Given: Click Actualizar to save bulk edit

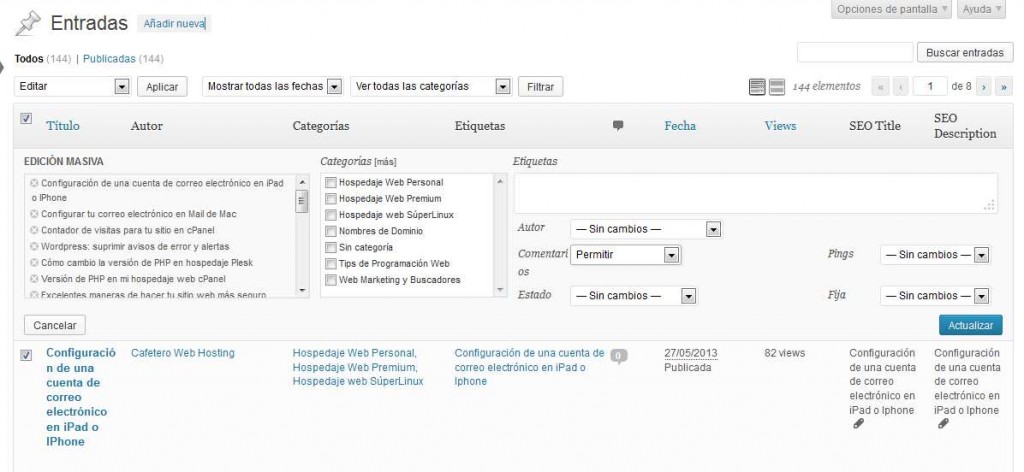Looking at the screenshot, I should click(970, 325).
